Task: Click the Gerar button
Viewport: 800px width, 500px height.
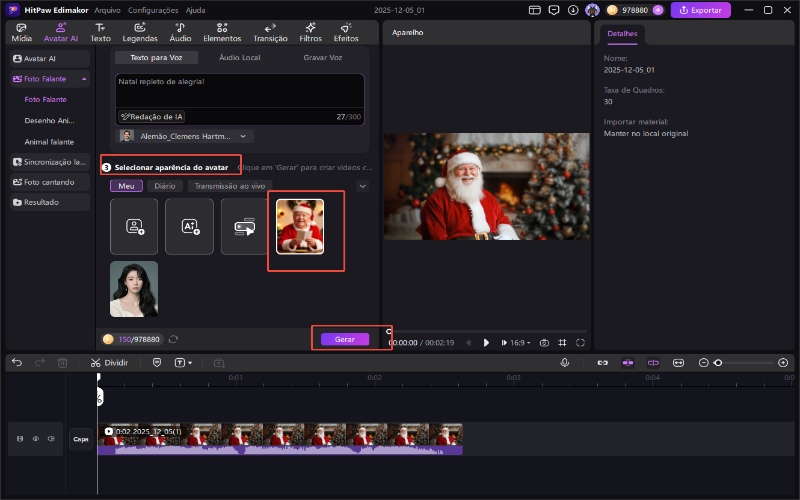Action: 345,339
